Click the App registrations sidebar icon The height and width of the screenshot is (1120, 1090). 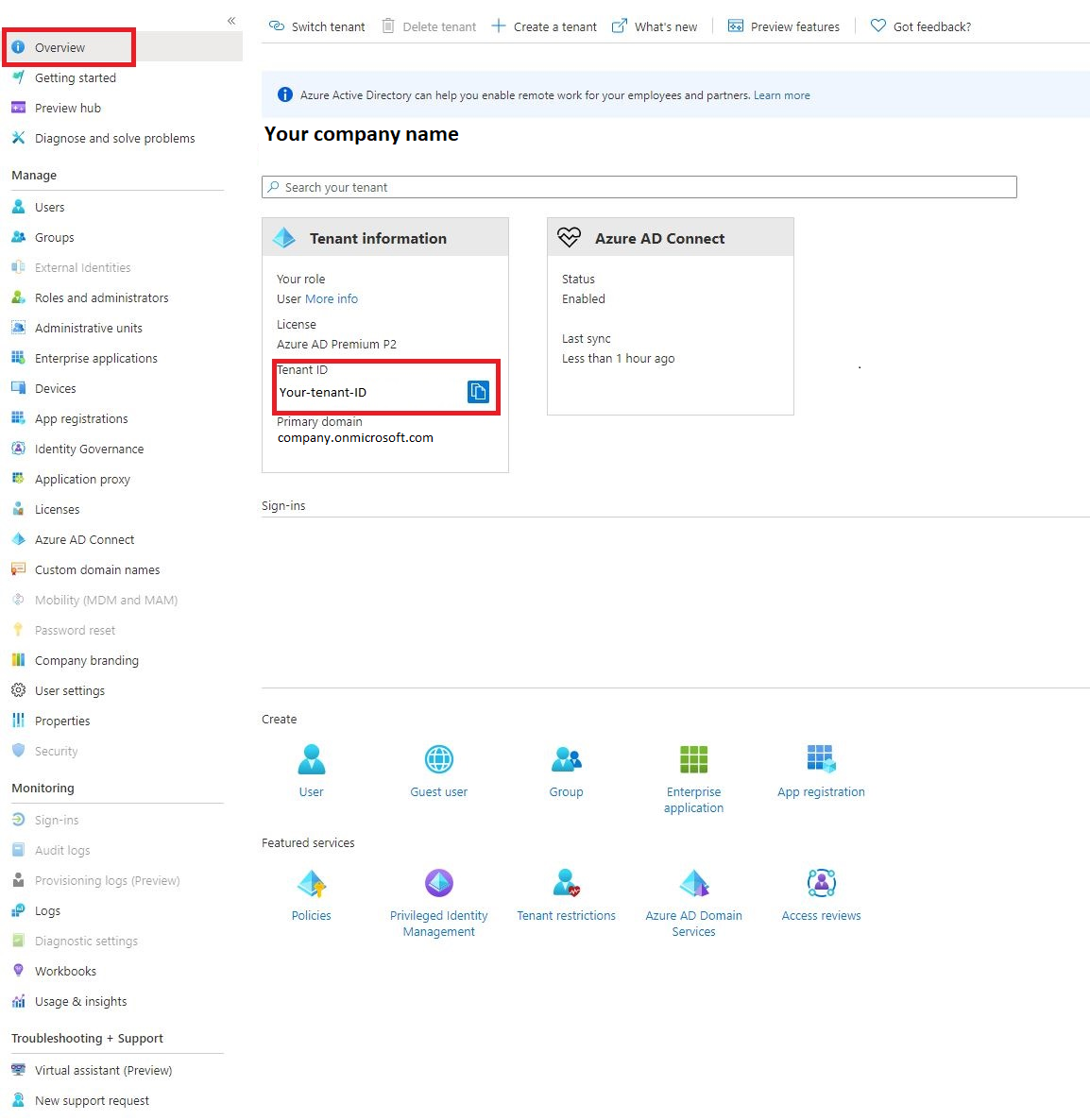(x=19, y=418)
